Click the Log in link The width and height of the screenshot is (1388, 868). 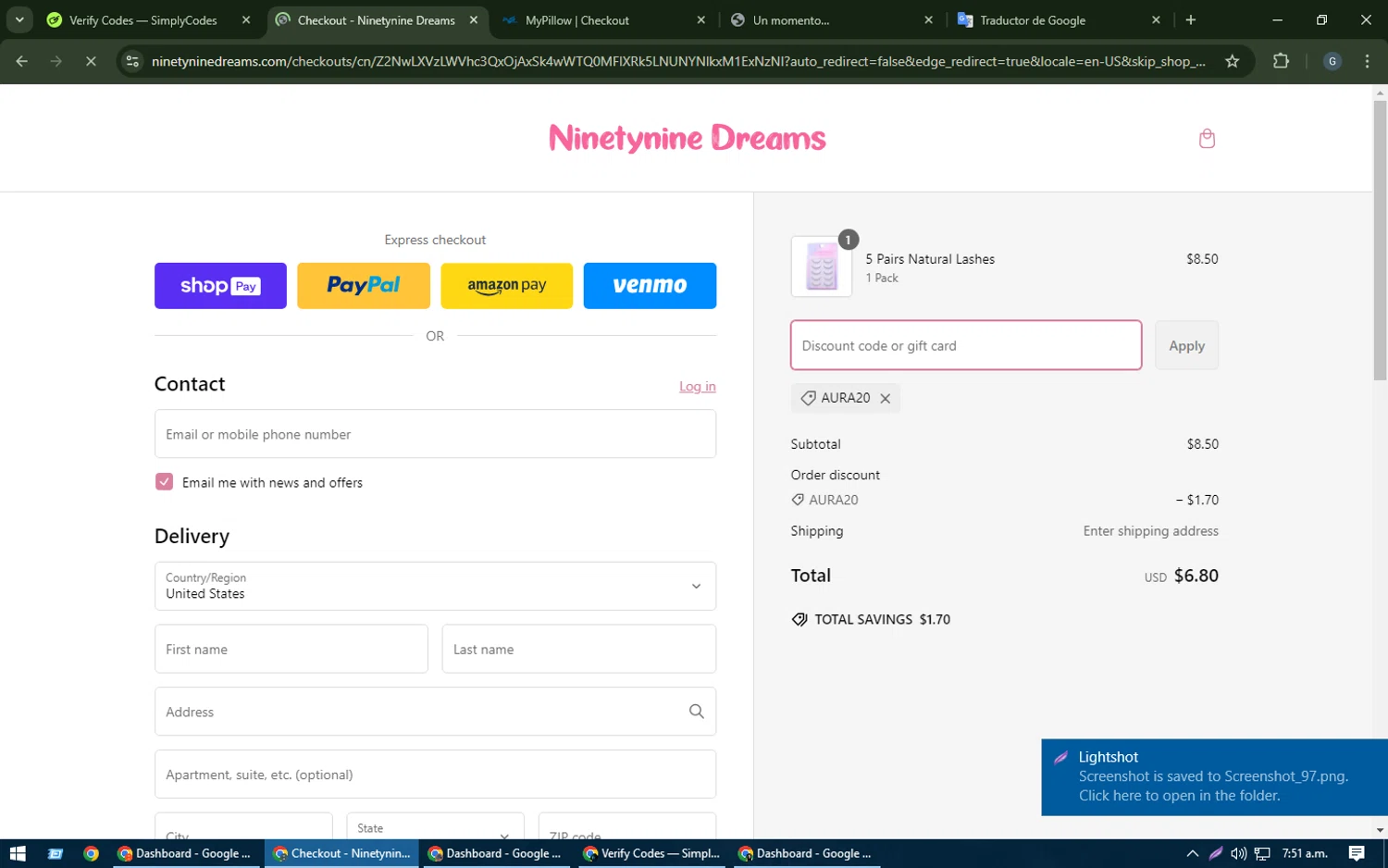tap(697, 387)
